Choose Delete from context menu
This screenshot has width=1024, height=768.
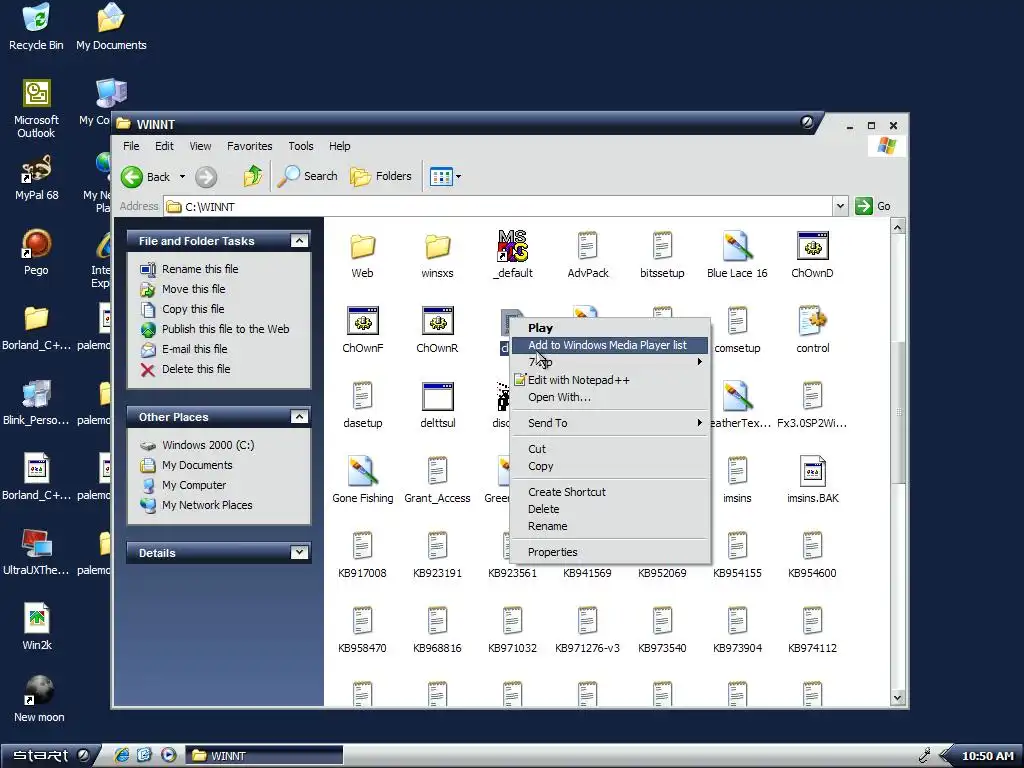[x=609, y=509]
